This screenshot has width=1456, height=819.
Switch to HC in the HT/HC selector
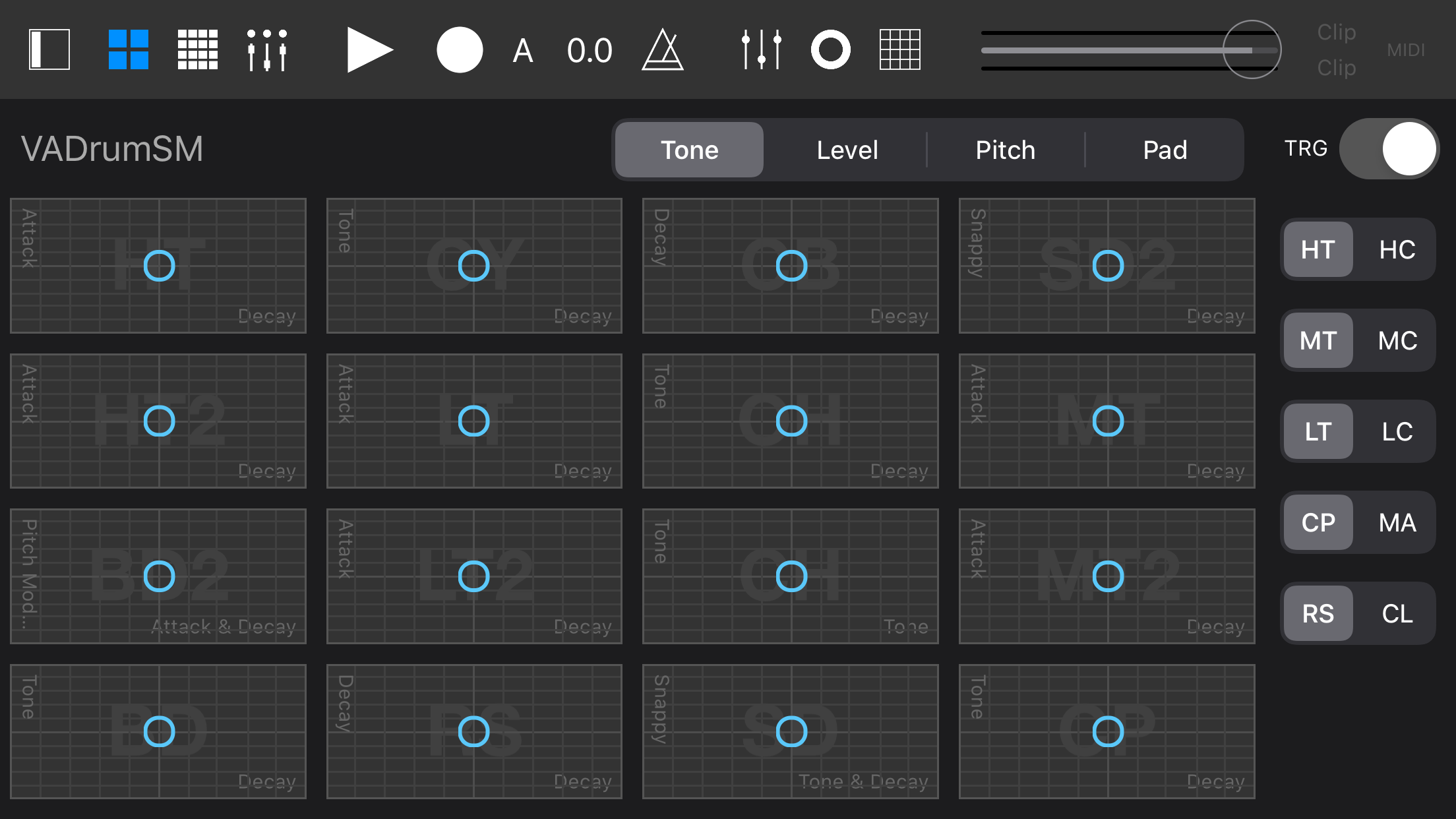[1397, 250]
